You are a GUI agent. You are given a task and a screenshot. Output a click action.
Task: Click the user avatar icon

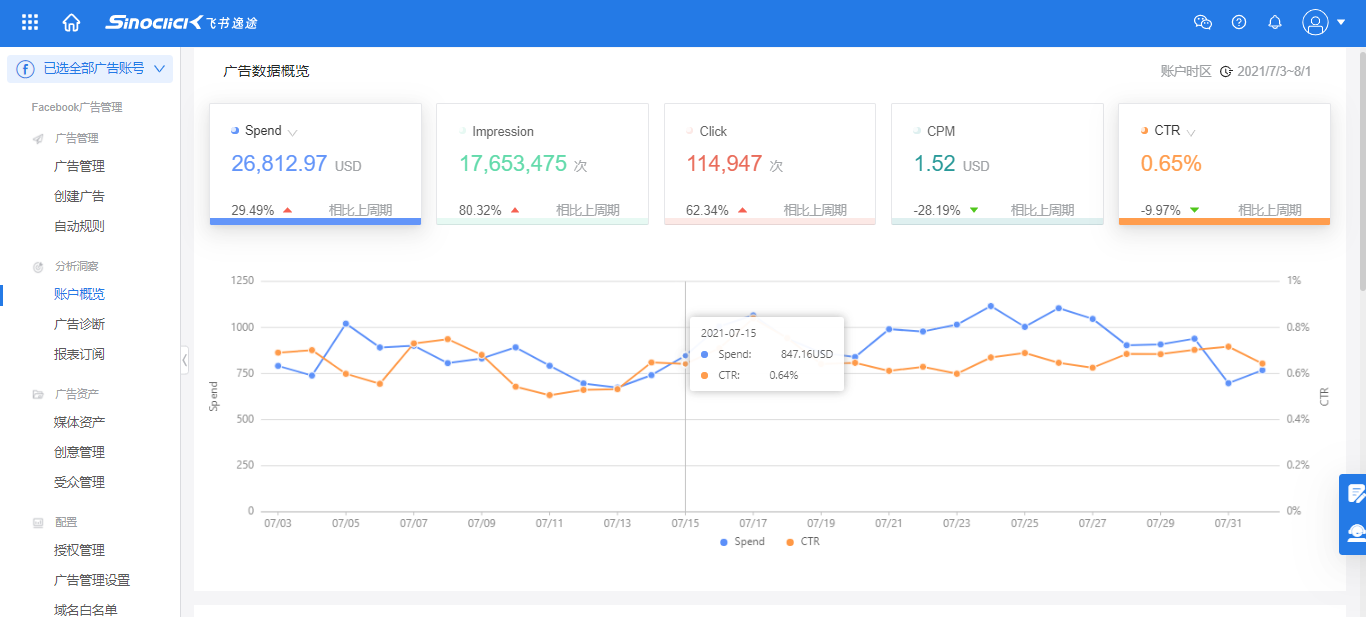pyautogui.click(x=1315, y=22)
